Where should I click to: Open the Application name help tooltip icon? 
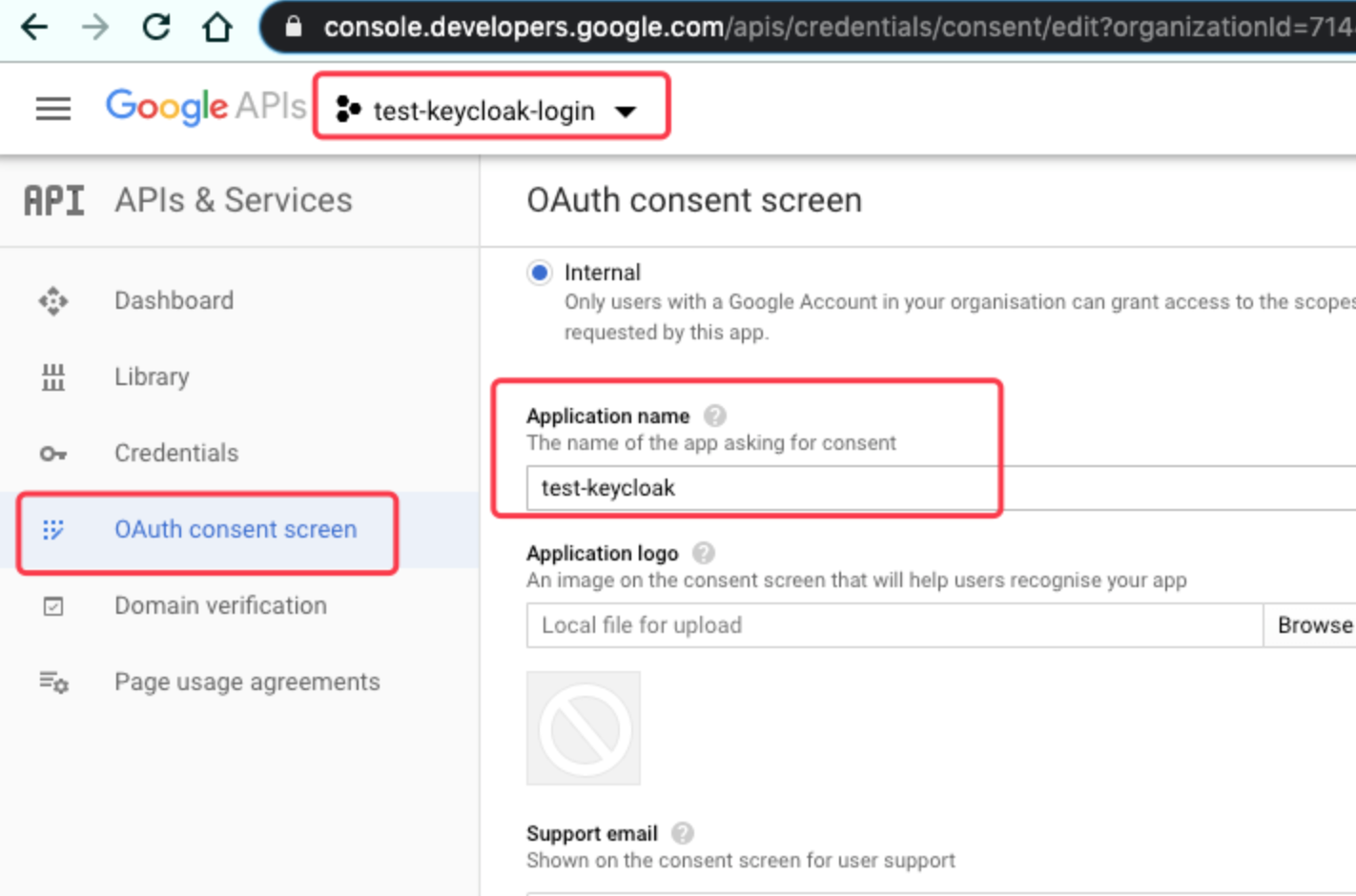point(715,415)
